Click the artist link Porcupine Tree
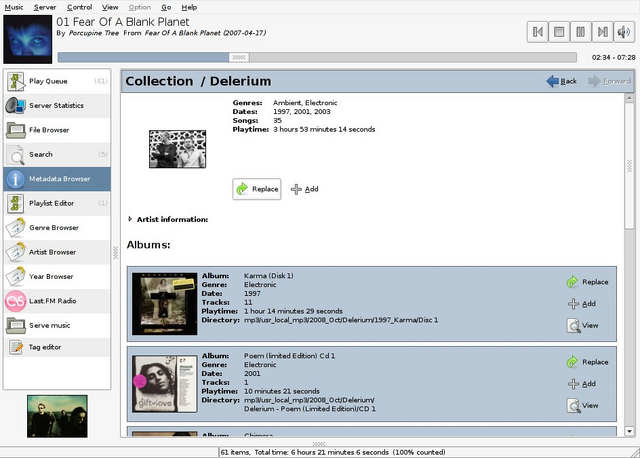Viewport: 640px width, 458px height. coord(94,33)
